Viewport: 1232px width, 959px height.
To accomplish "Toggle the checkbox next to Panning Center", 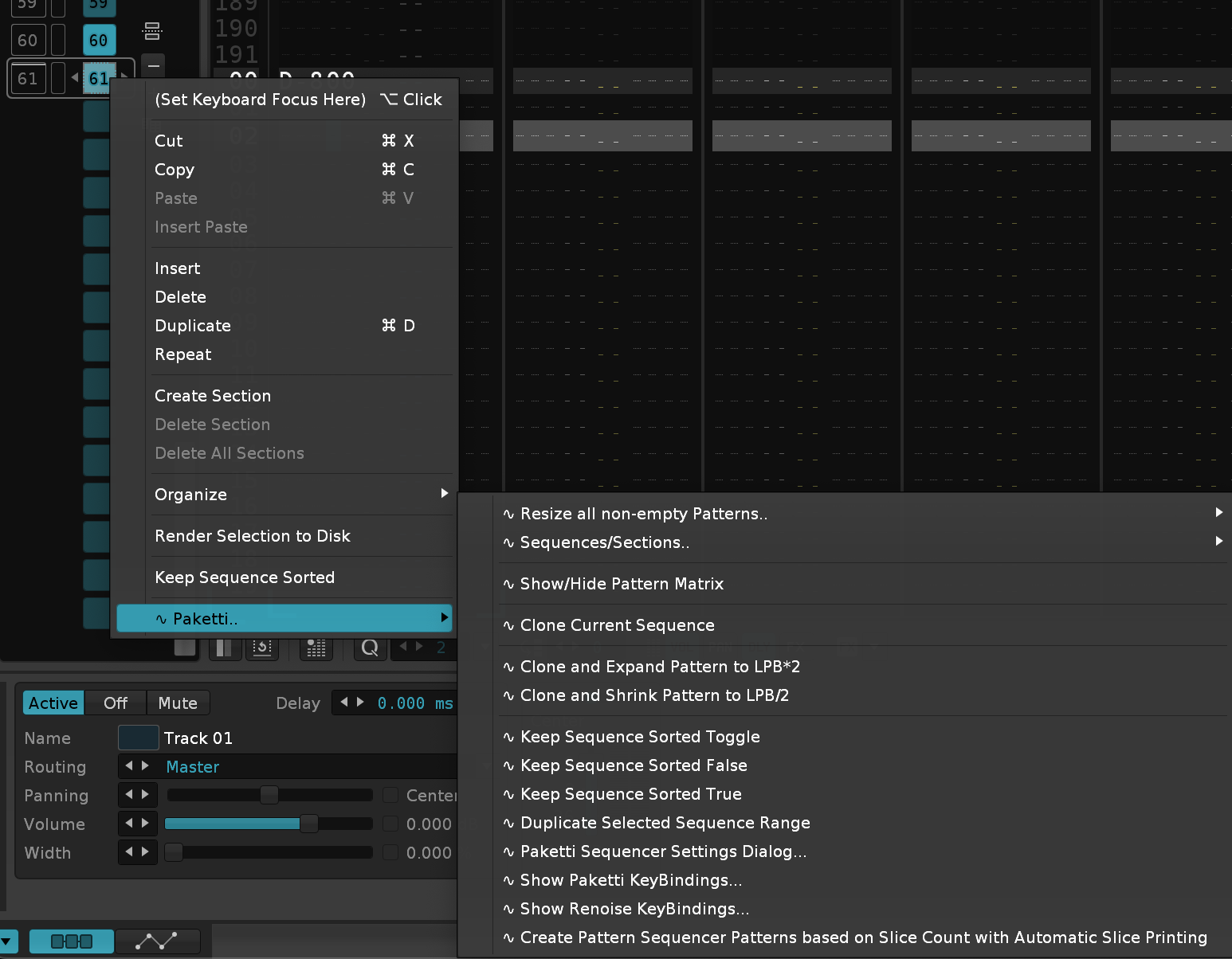I will (x=390, y=795).
